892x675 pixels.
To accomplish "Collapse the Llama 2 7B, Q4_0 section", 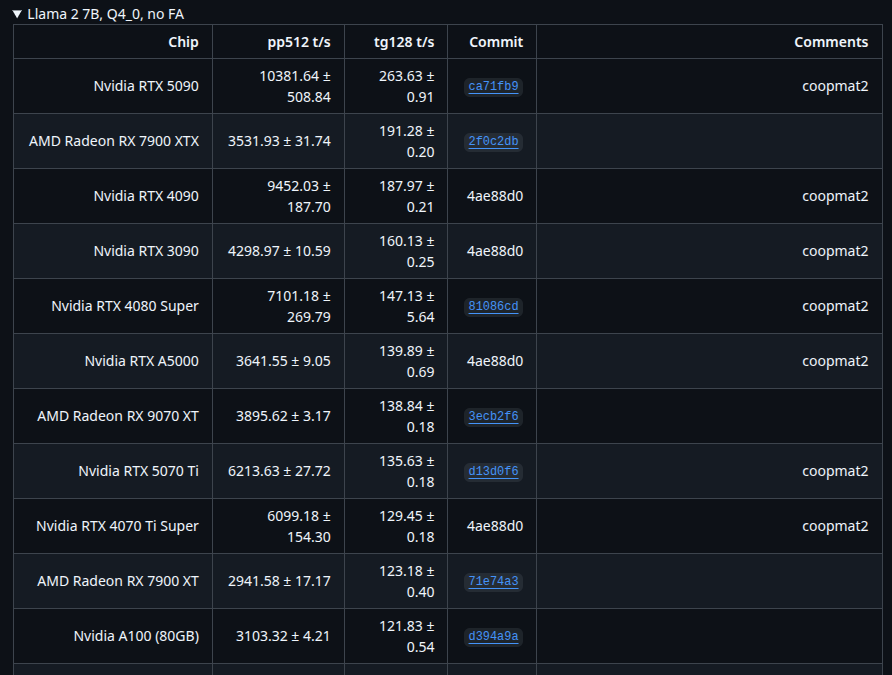I will [98, 14].
